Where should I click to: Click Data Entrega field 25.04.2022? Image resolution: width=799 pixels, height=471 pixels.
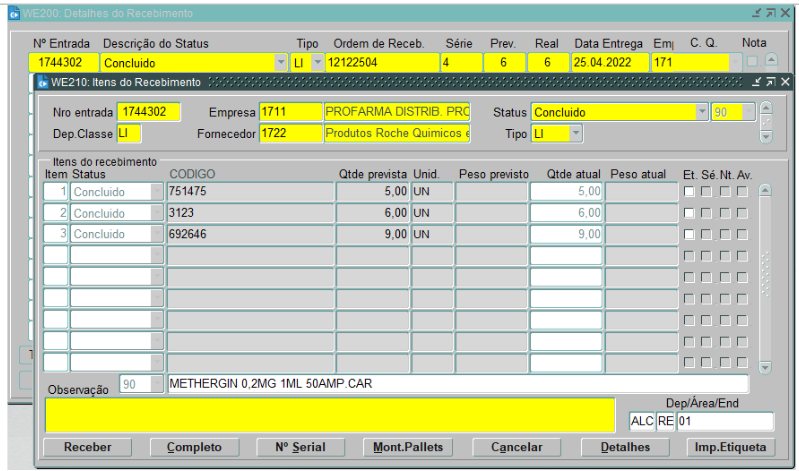click(610, 63)
